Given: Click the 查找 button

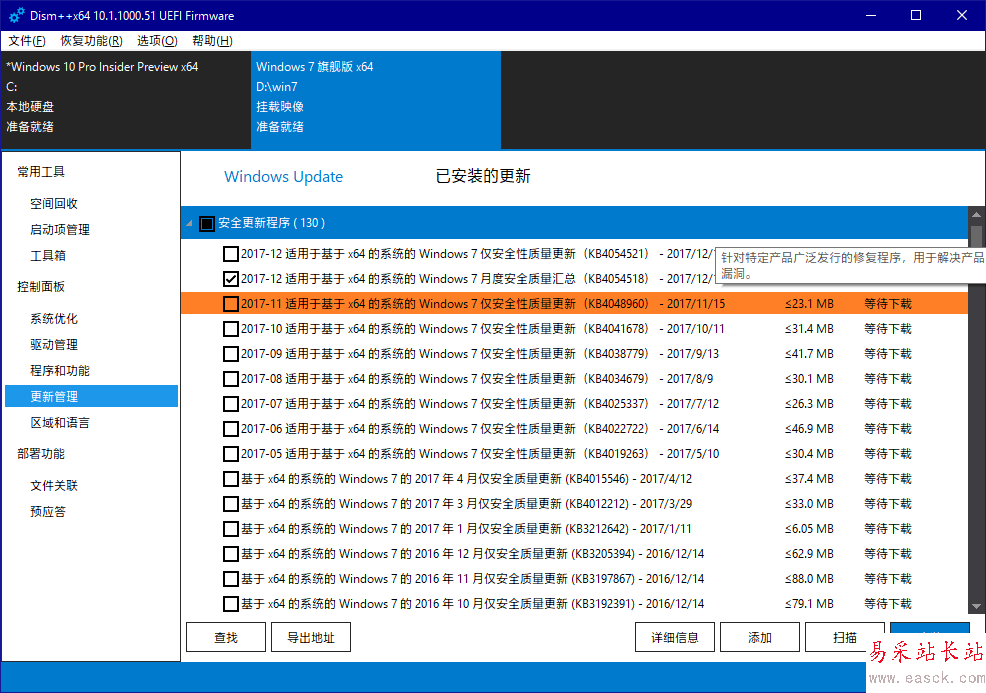Looking at the screenshot, I should [226, 638].
